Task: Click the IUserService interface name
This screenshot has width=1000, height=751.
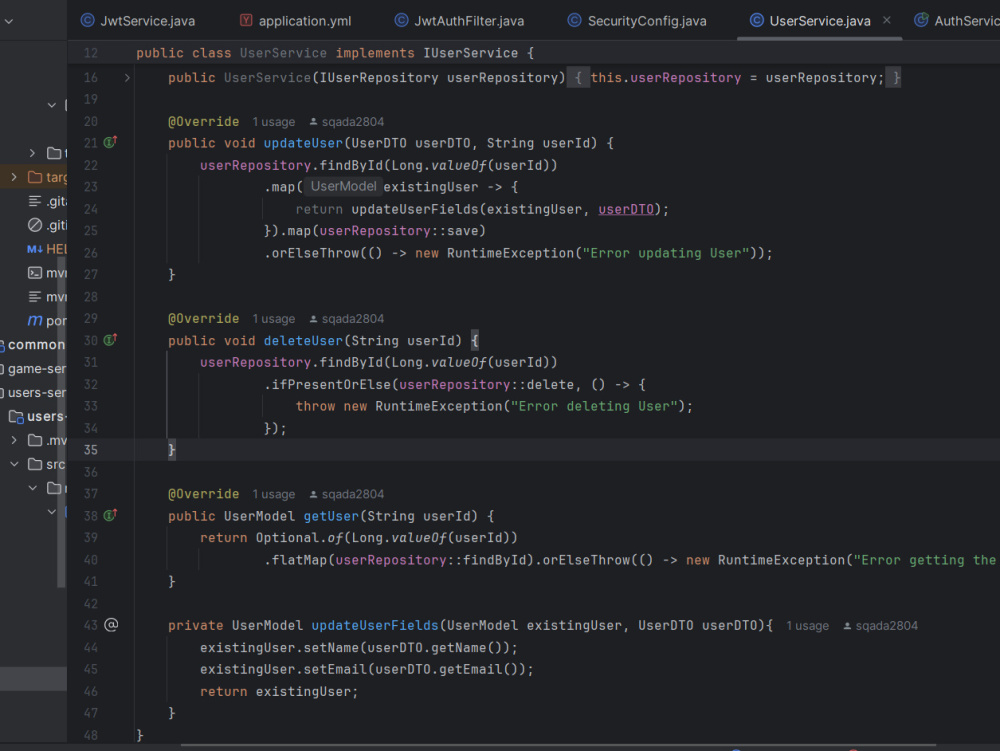Action: 471,53
